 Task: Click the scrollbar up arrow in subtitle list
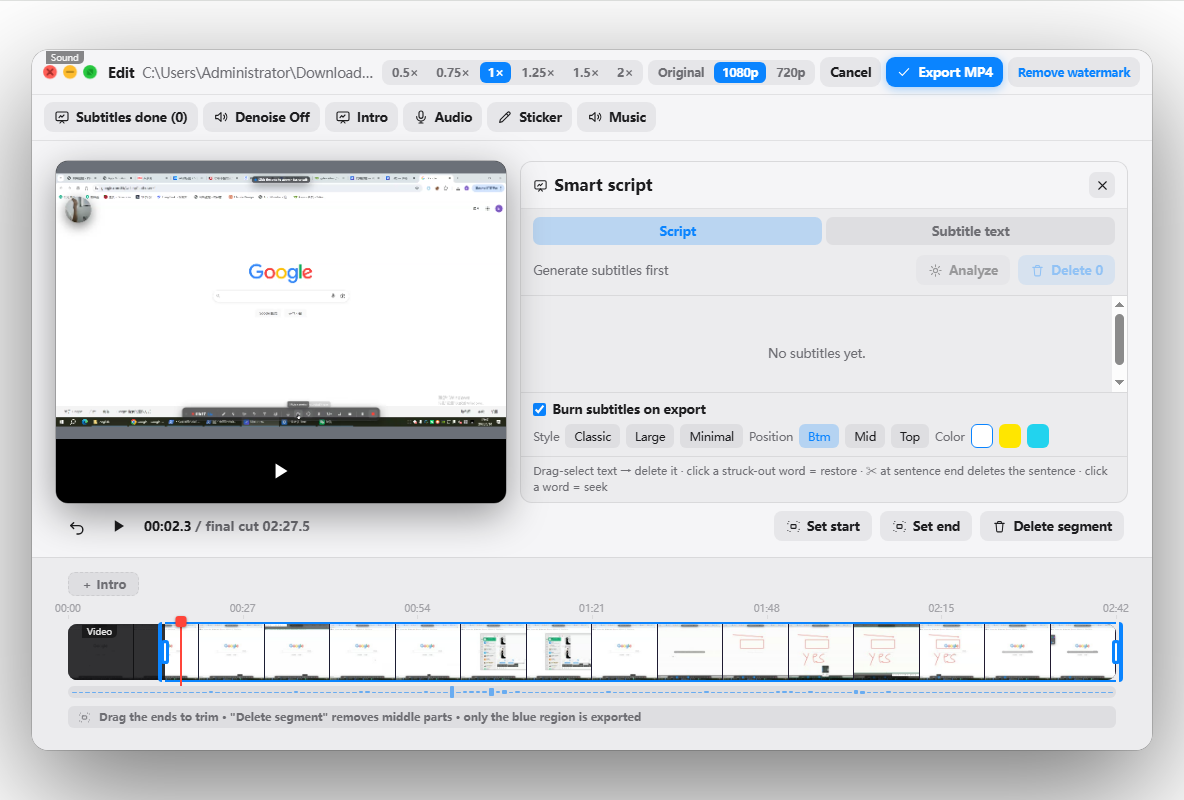pyautogui.click(x=1120, y=304)
